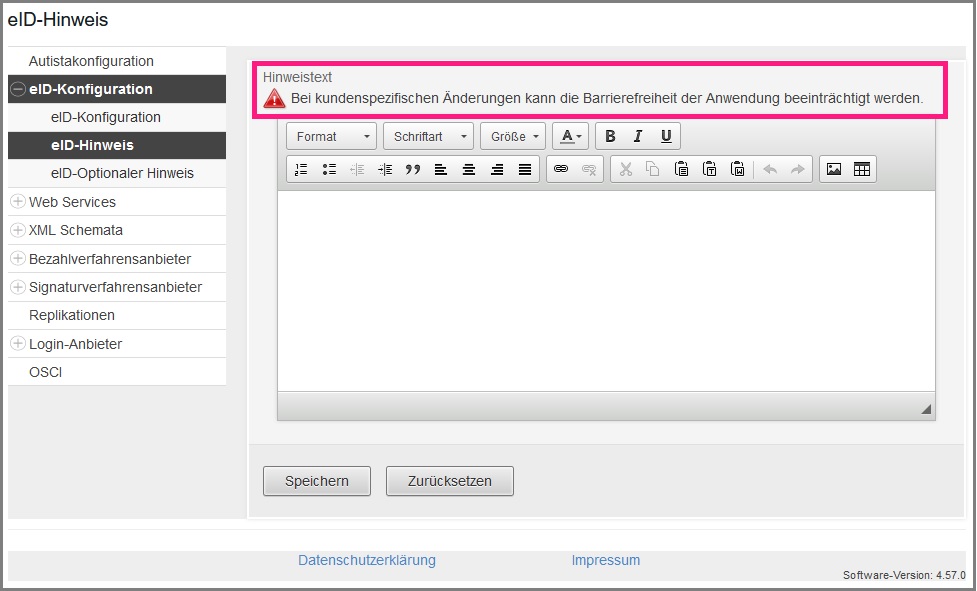Toggle underline text formatting
Image resolution: width=977 pixels, height=591 pixels.
[666, 137]
